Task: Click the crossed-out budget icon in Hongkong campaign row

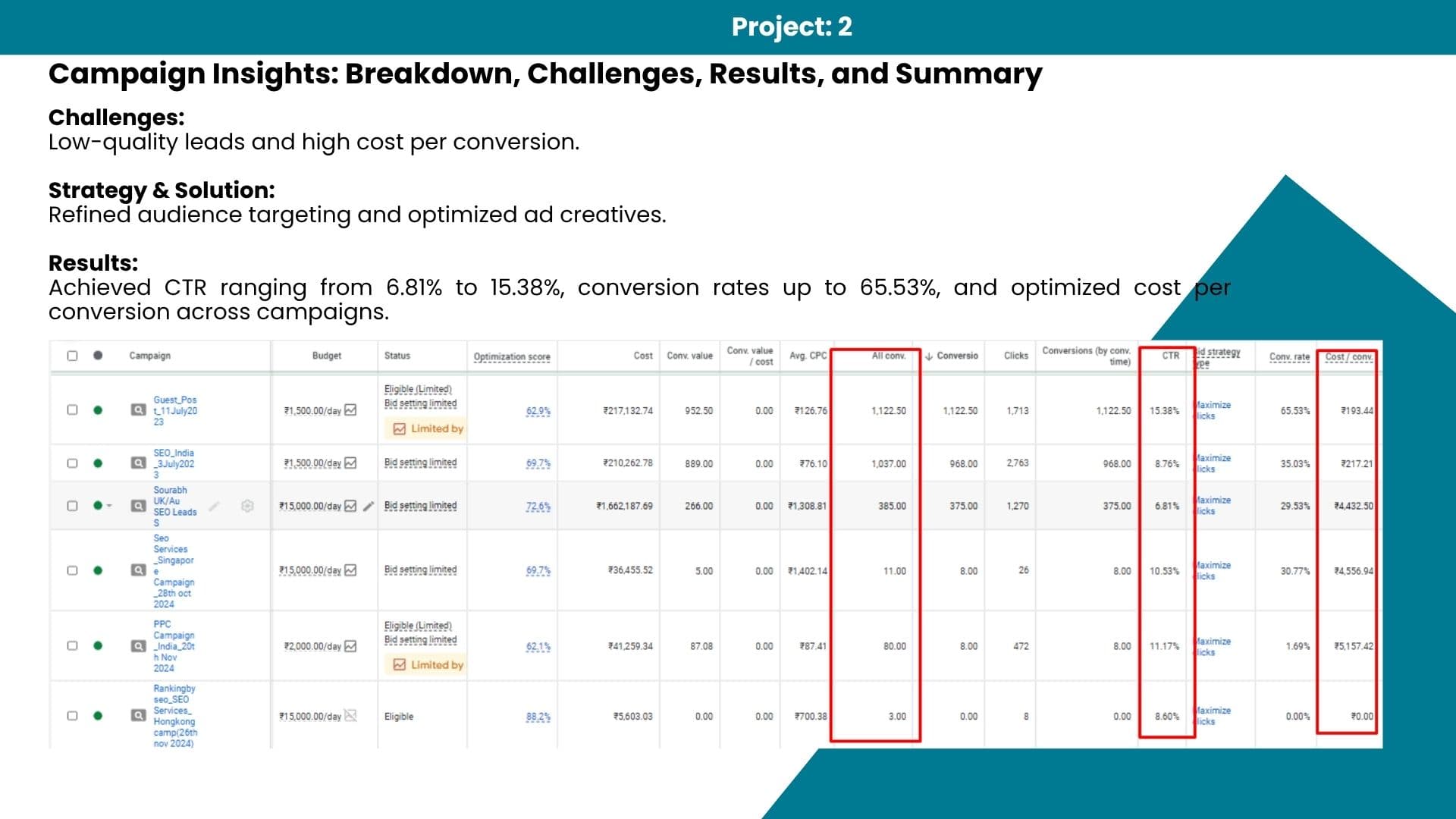Action: [x=350, y=716]
